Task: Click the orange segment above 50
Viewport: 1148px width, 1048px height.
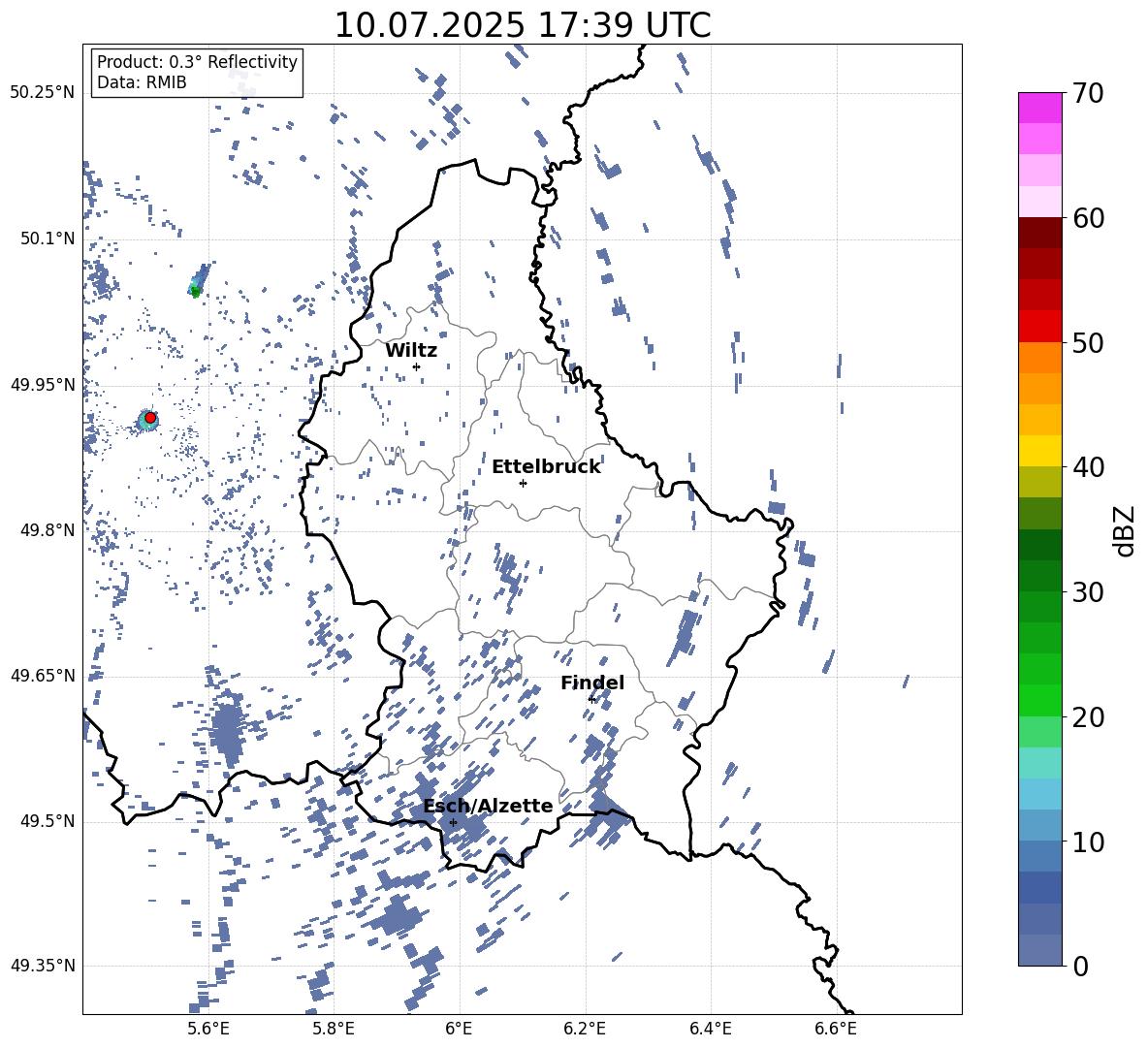Action: 1039,358
